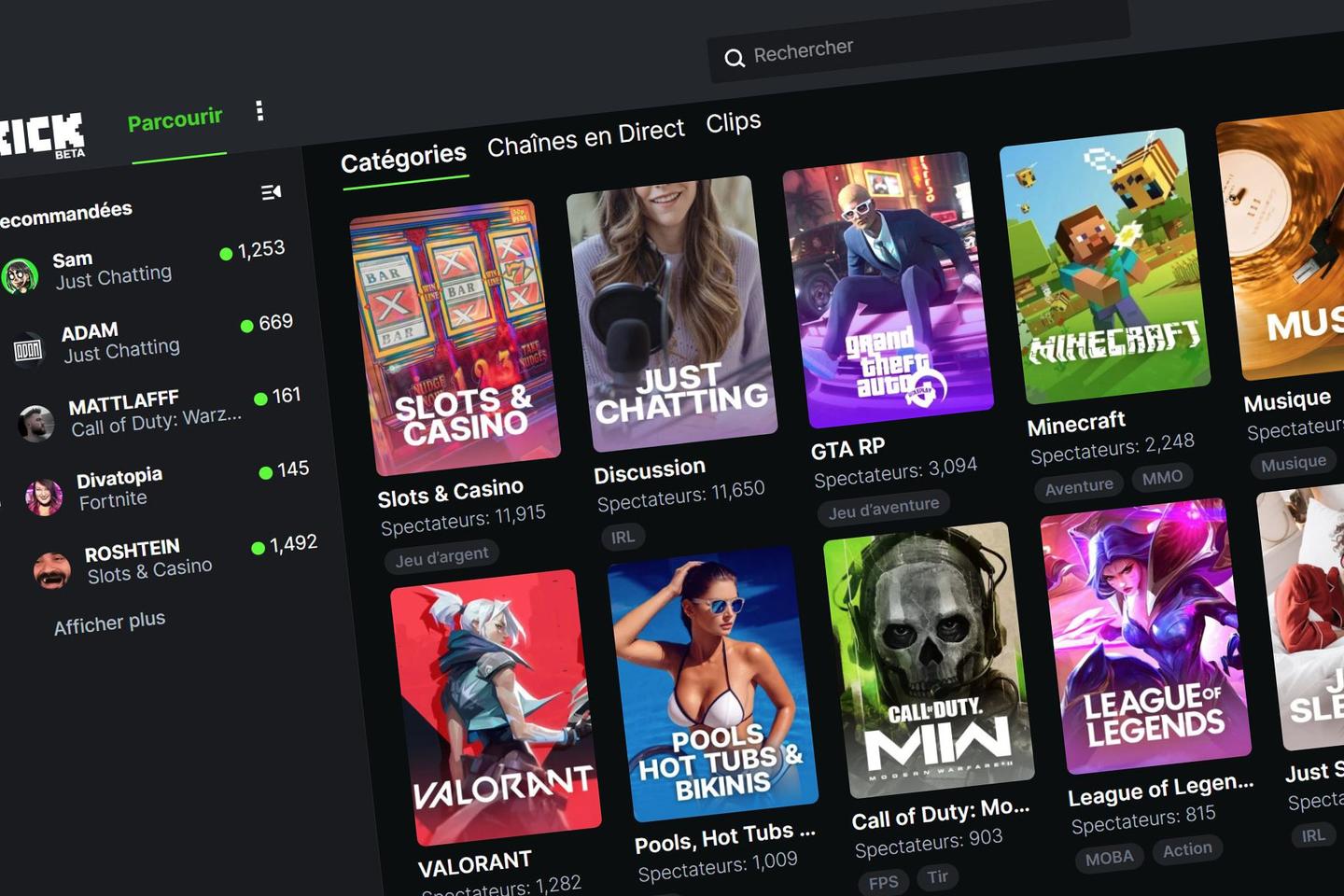Click the Slots & Casino title link
Image resolution: width=1344 pixels, height=896 pixels.
pyautogui.click(x=450, y=493)
